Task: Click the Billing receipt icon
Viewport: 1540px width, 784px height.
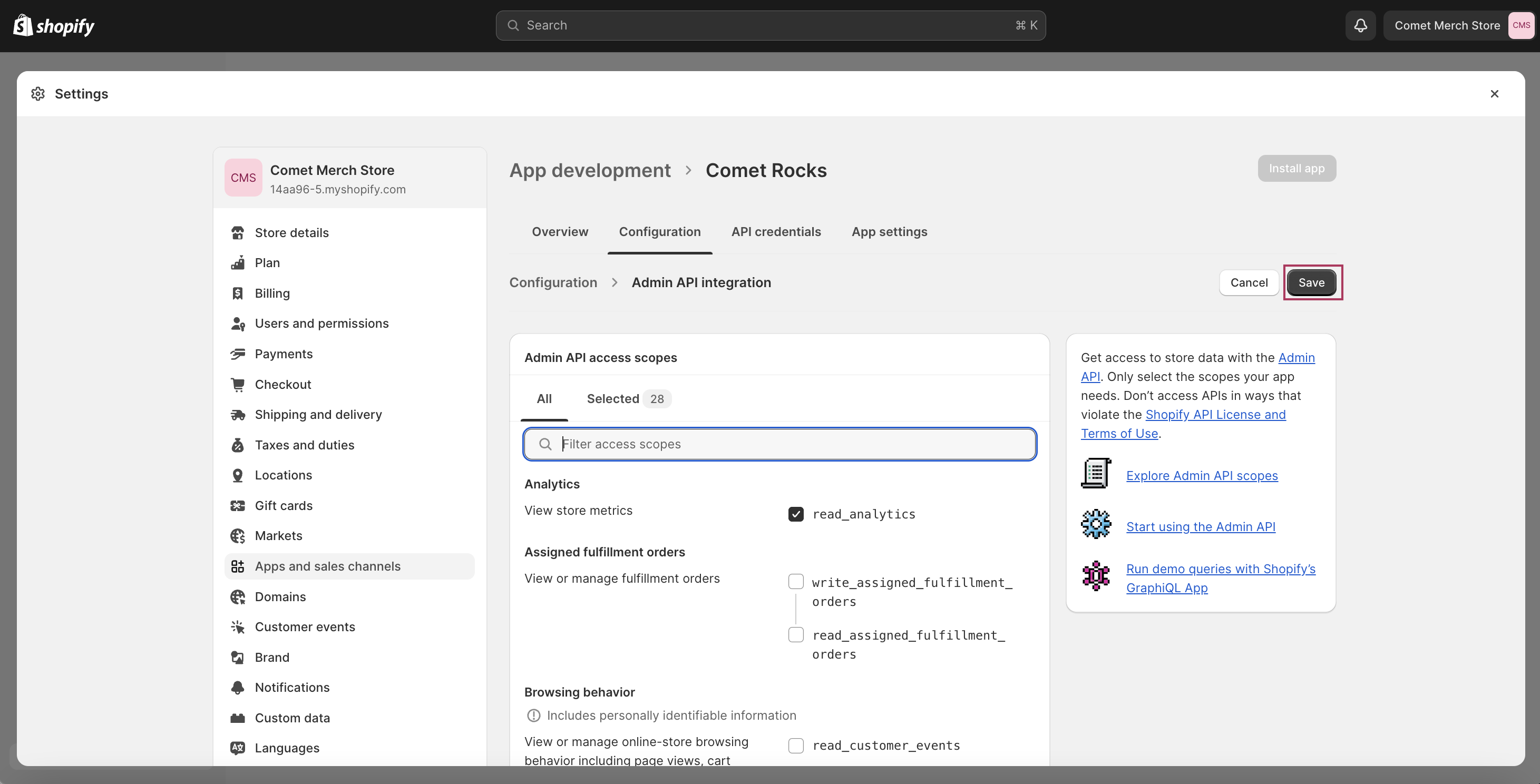Action: [237, 293]
